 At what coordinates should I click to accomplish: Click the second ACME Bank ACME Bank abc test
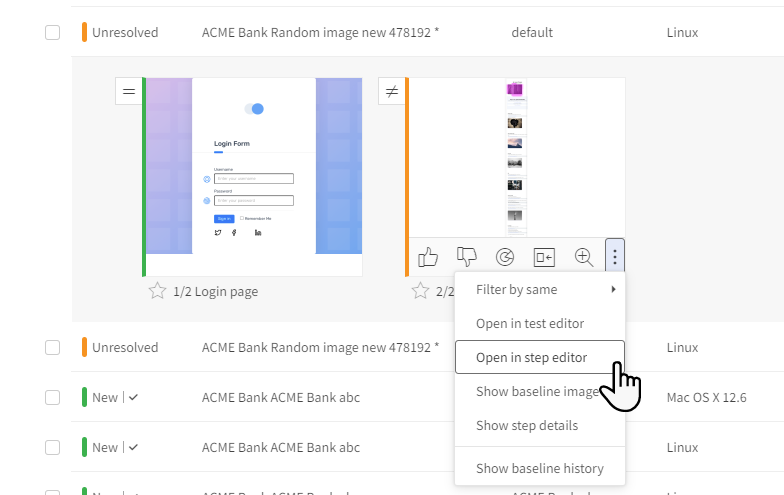pyautogui.click(x=280, y=448)
